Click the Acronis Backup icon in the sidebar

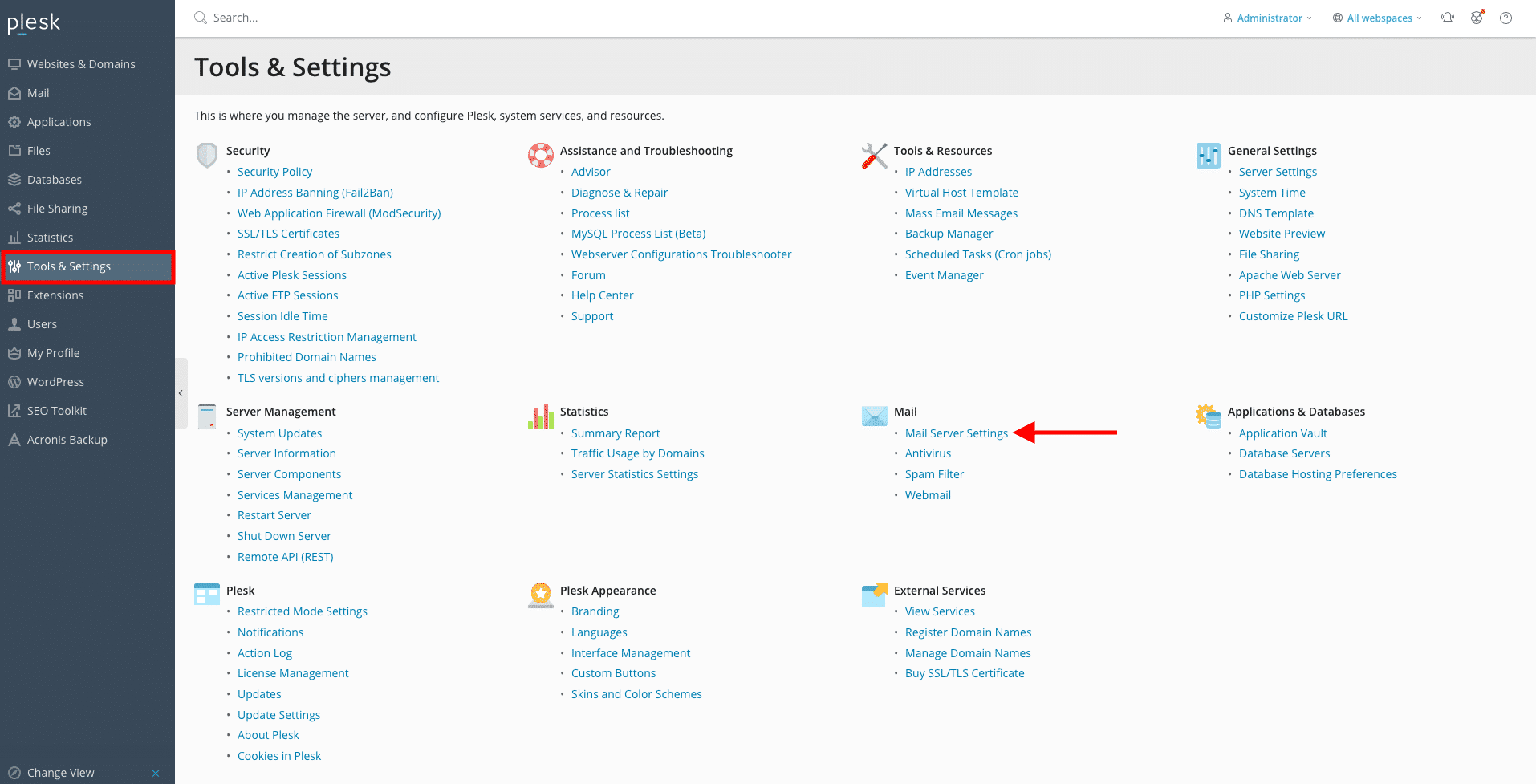[14, 440]
